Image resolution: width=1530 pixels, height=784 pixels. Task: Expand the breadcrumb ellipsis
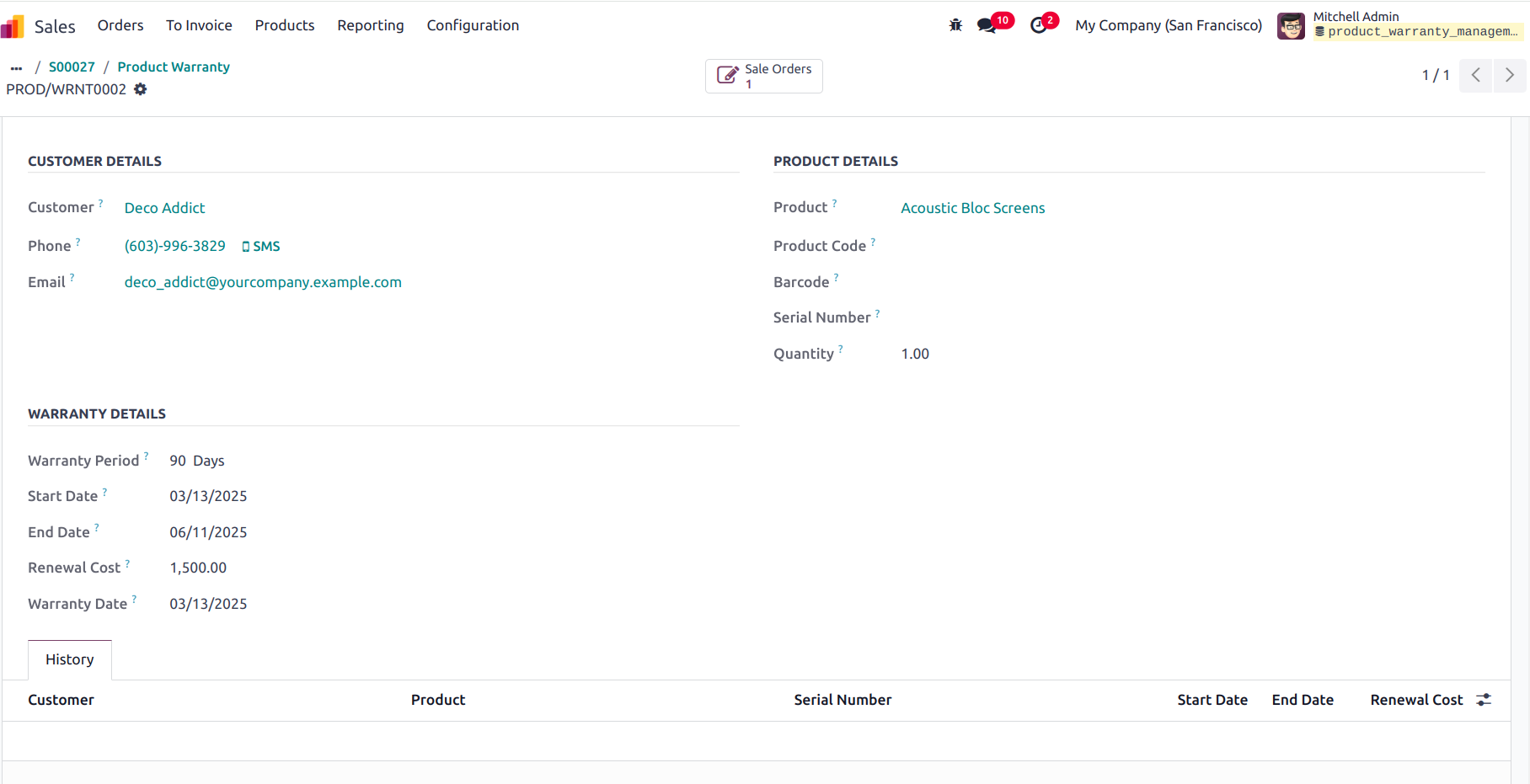(x=16, y=67)
